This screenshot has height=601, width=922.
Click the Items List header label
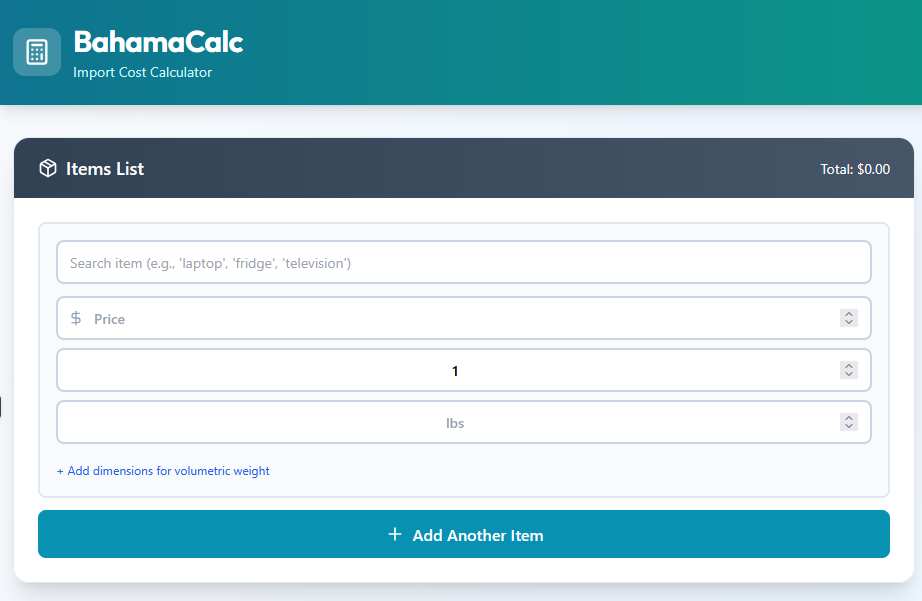coord(105,169)
